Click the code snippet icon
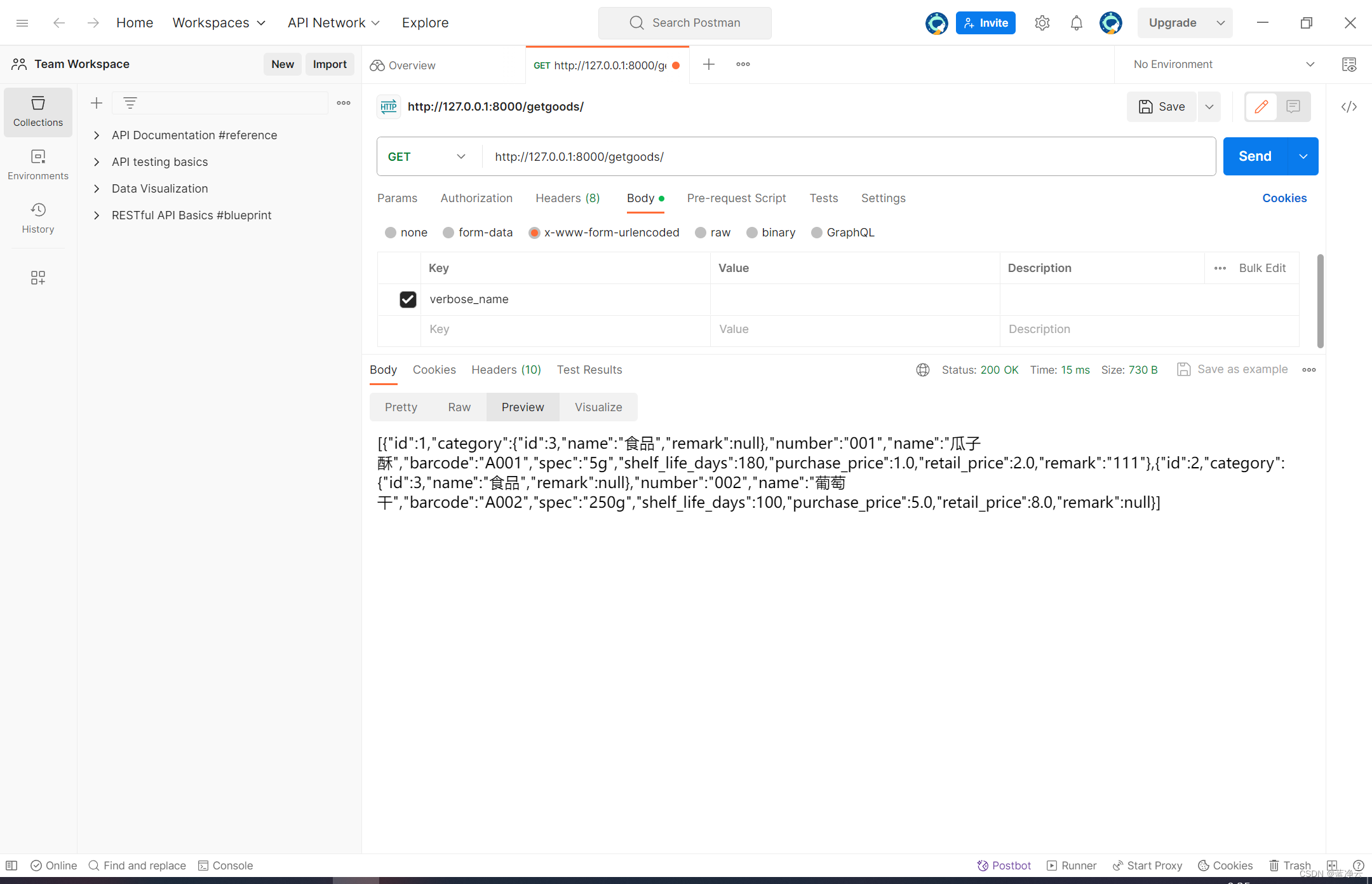The width and height of the screenshot is (1372, 884). tap(1349, 107)
